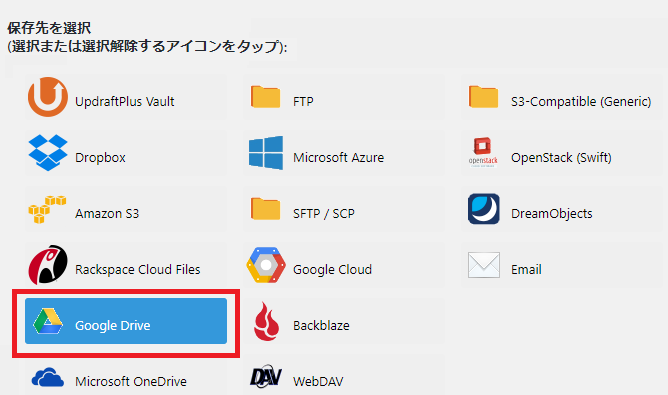Click the Email envelope icon
Screen dimensions: 668x395
pyautogui.click(x=484, y=265)
